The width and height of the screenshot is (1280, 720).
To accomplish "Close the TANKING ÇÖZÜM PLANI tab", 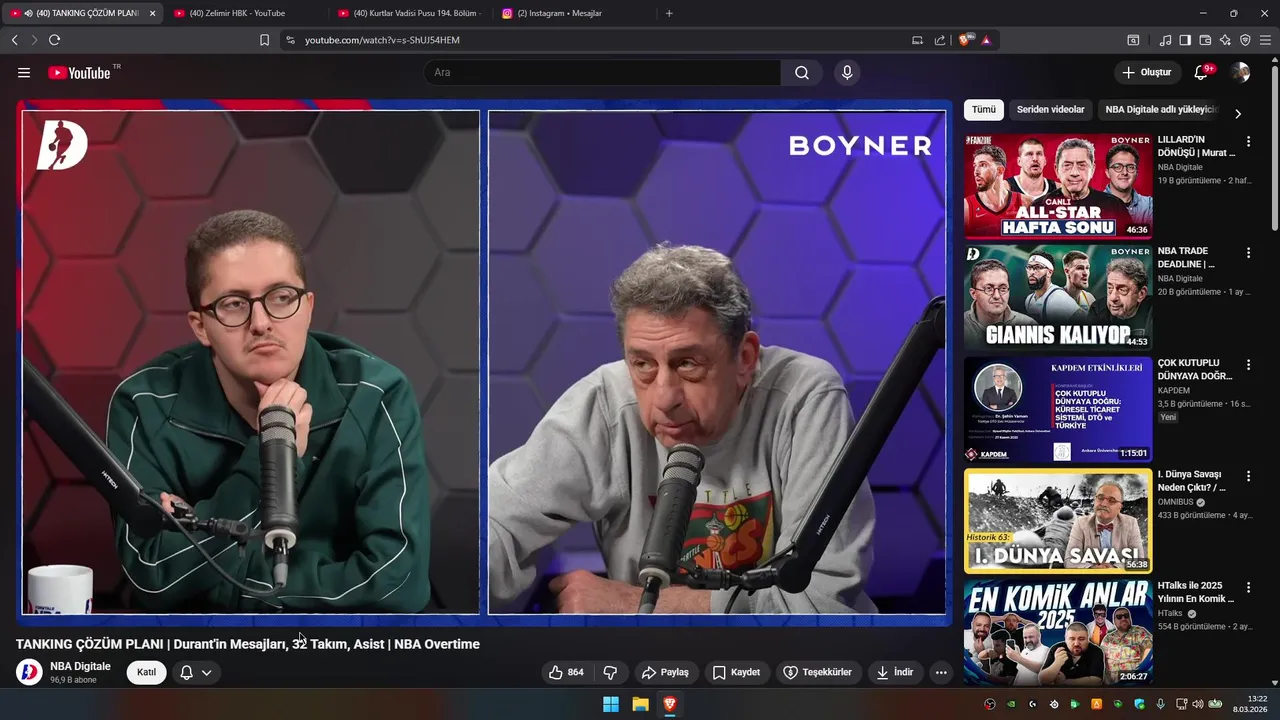I will 152,13.
